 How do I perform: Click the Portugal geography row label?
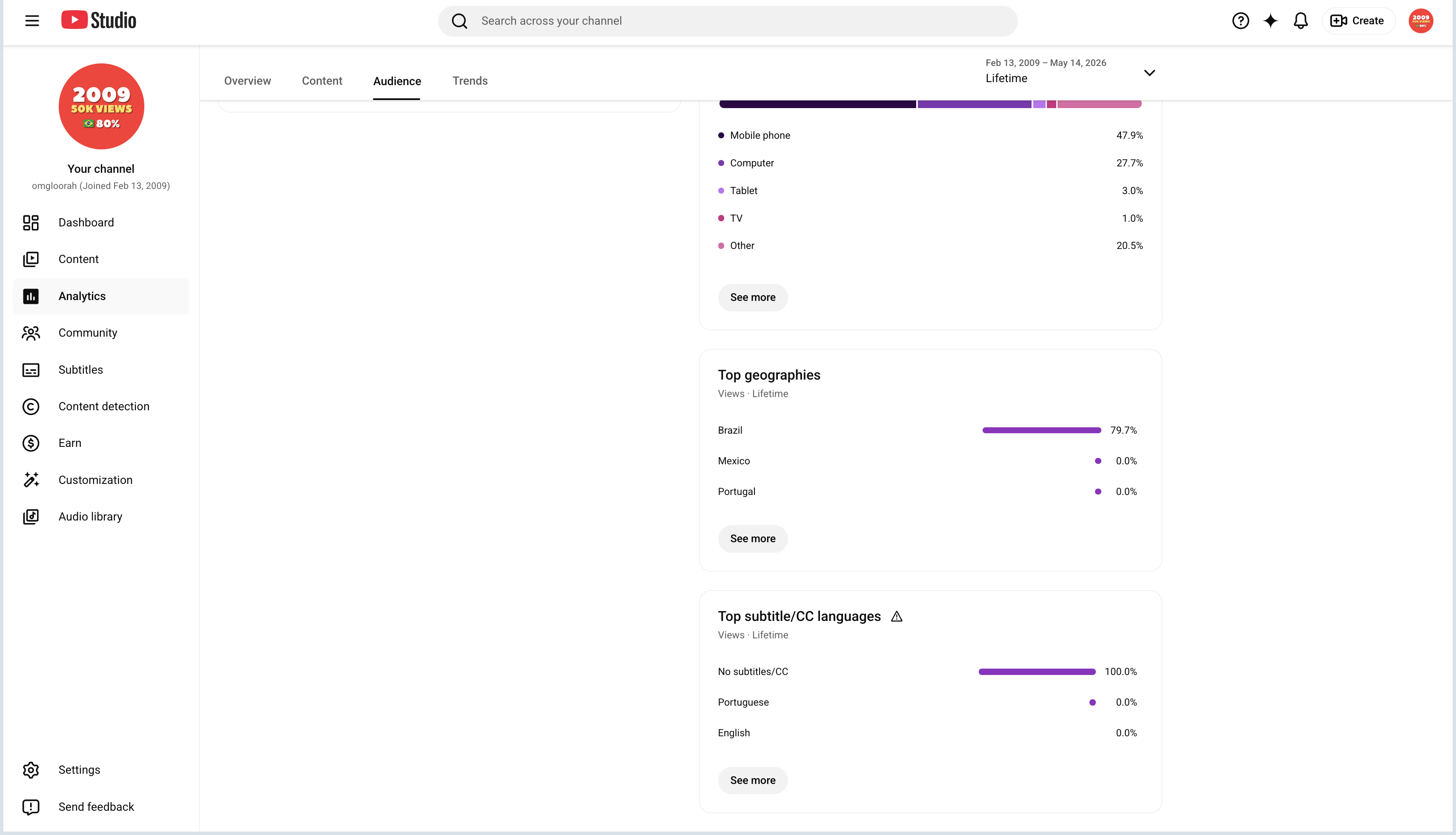point(737,492)
